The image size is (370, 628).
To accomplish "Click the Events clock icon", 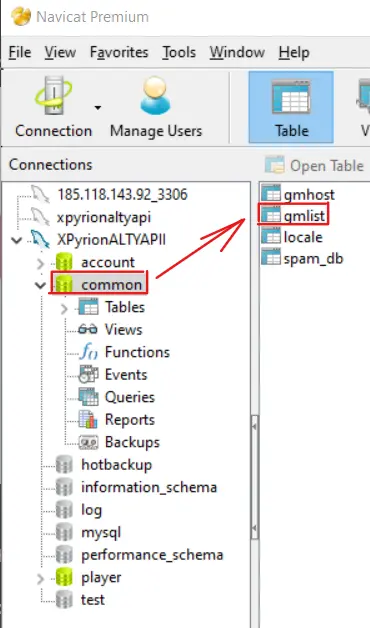I will [88, 374].
